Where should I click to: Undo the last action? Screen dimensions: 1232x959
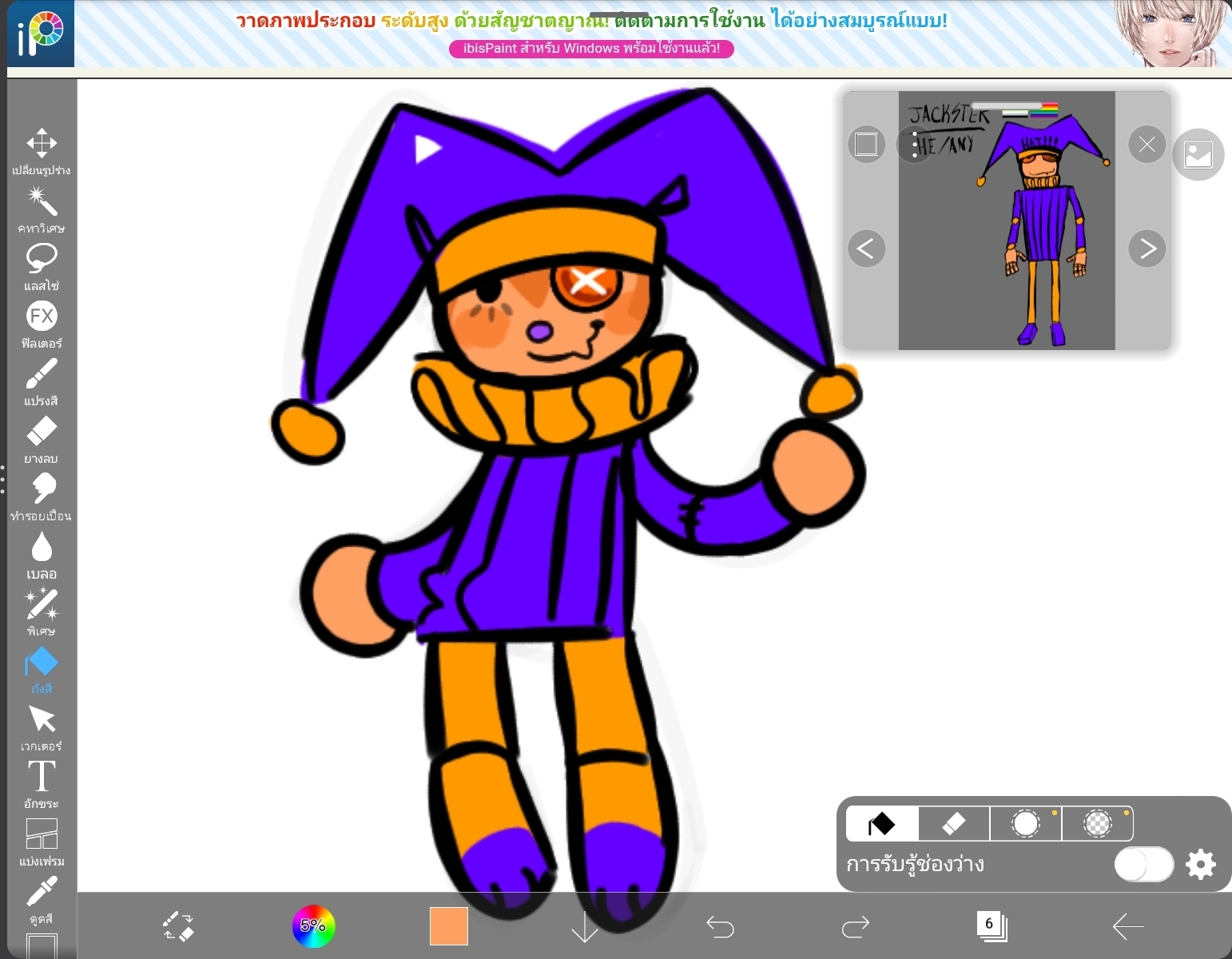click(x=720, y=927)
